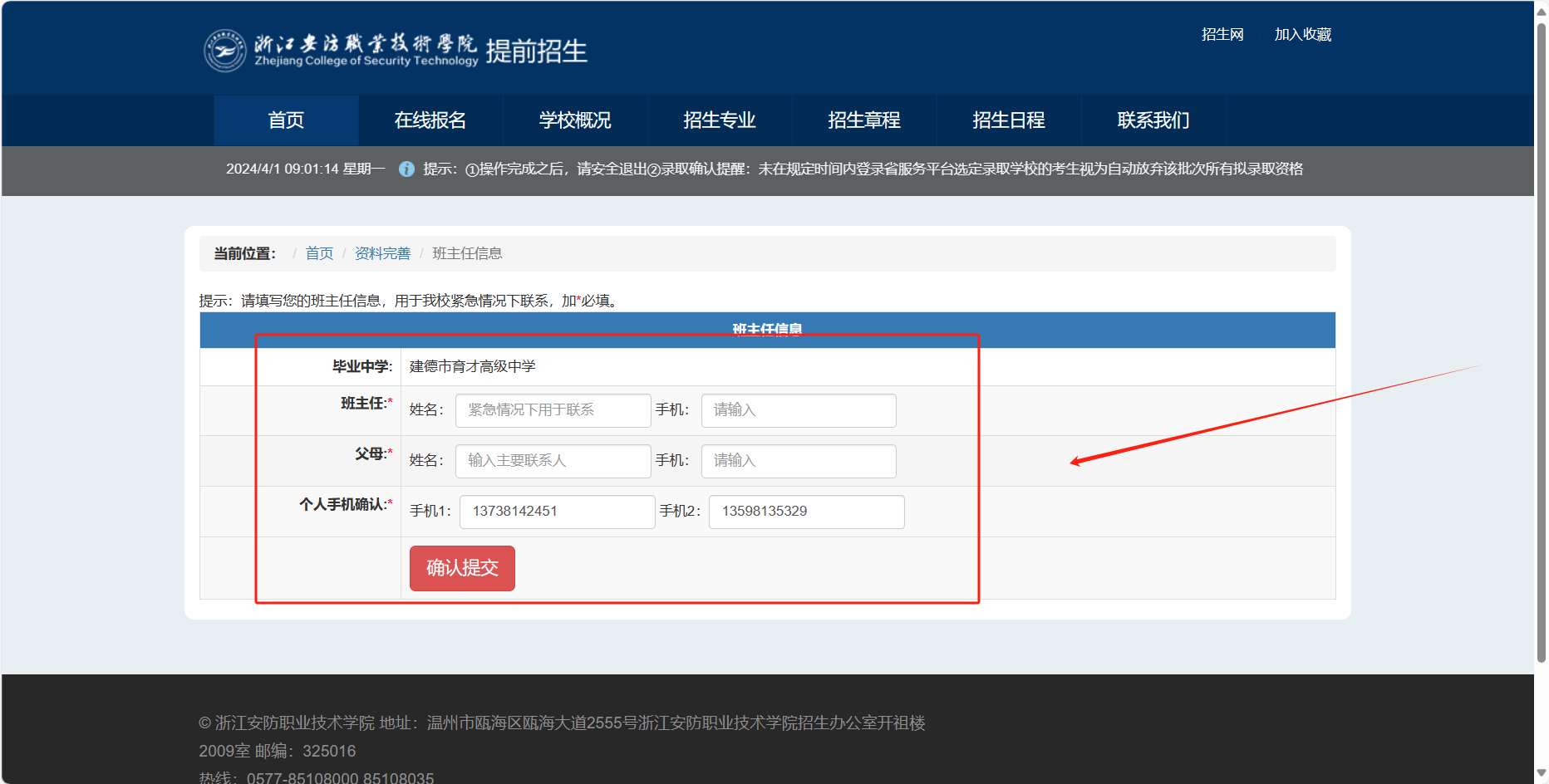Select 招生专业 in the navigation bar

(x=720, y=120)
